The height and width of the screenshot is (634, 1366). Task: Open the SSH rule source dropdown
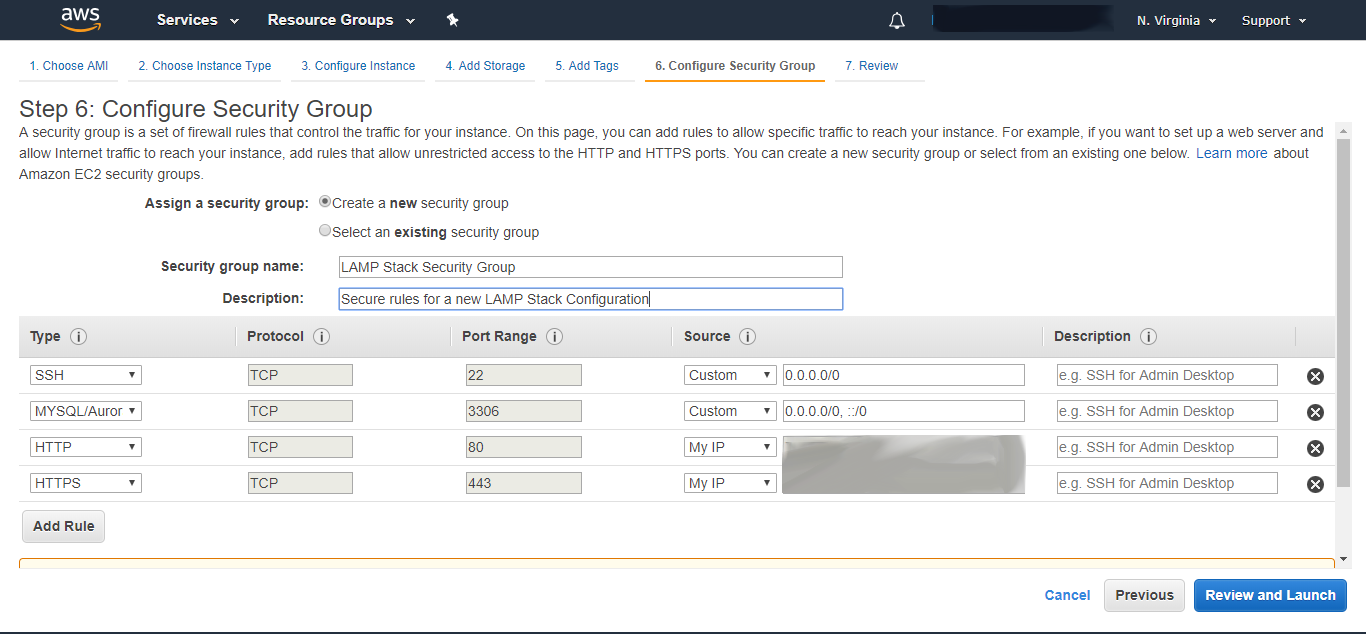pyautogui.click(x=731, y=375)
